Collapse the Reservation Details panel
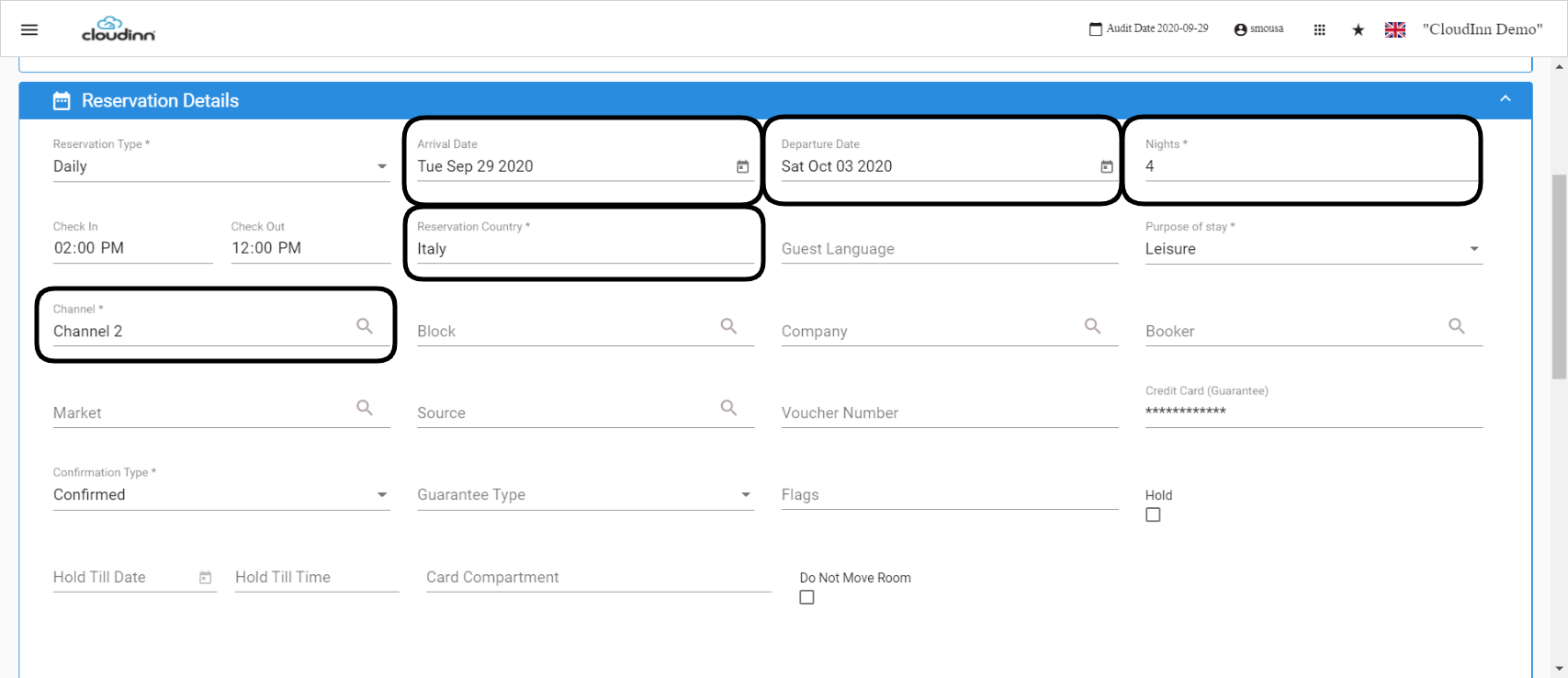 point(1506,99)
